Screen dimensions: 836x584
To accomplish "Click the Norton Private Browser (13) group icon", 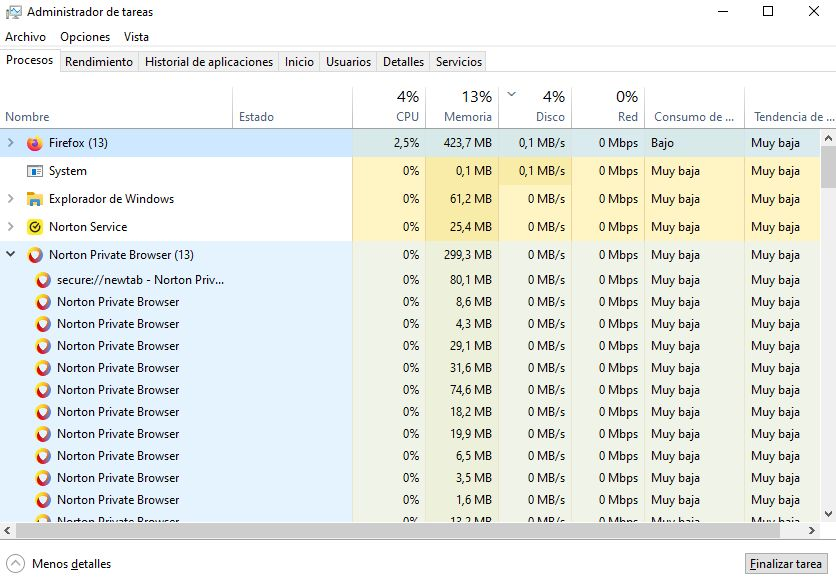I will coord(35,255).
